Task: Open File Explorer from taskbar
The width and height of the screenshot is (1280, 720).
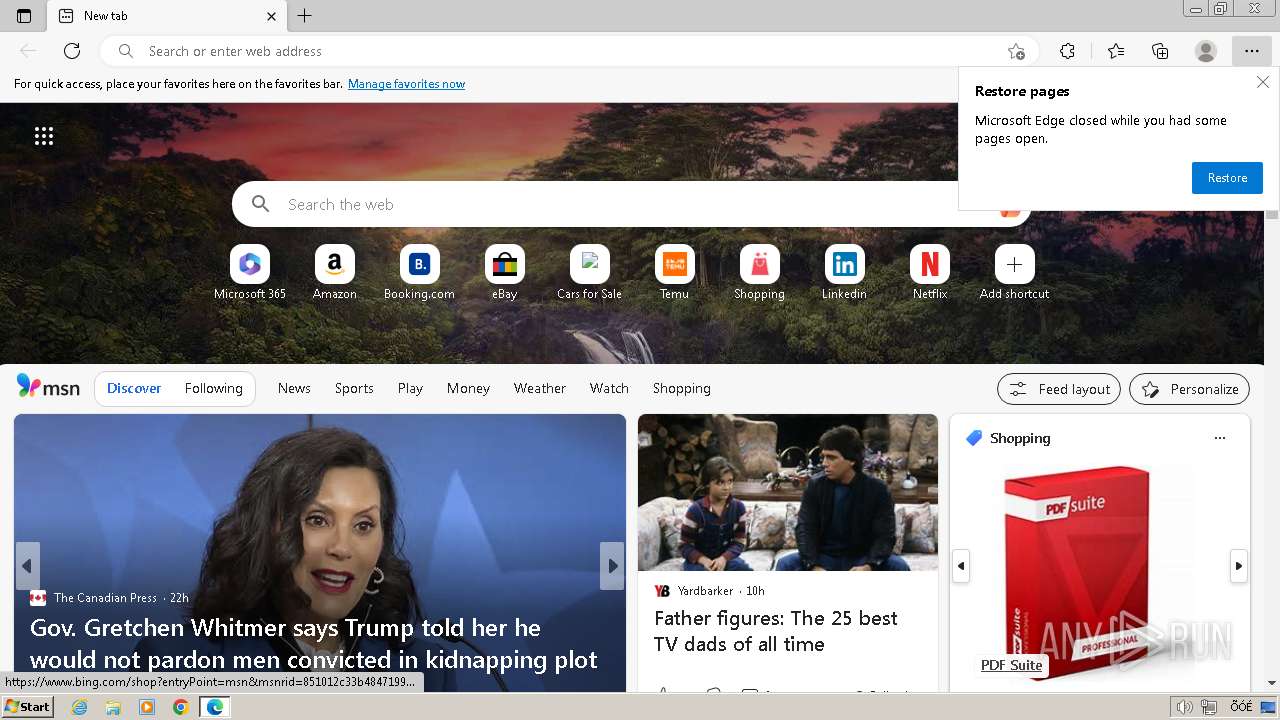Action: tap(113, 707)
